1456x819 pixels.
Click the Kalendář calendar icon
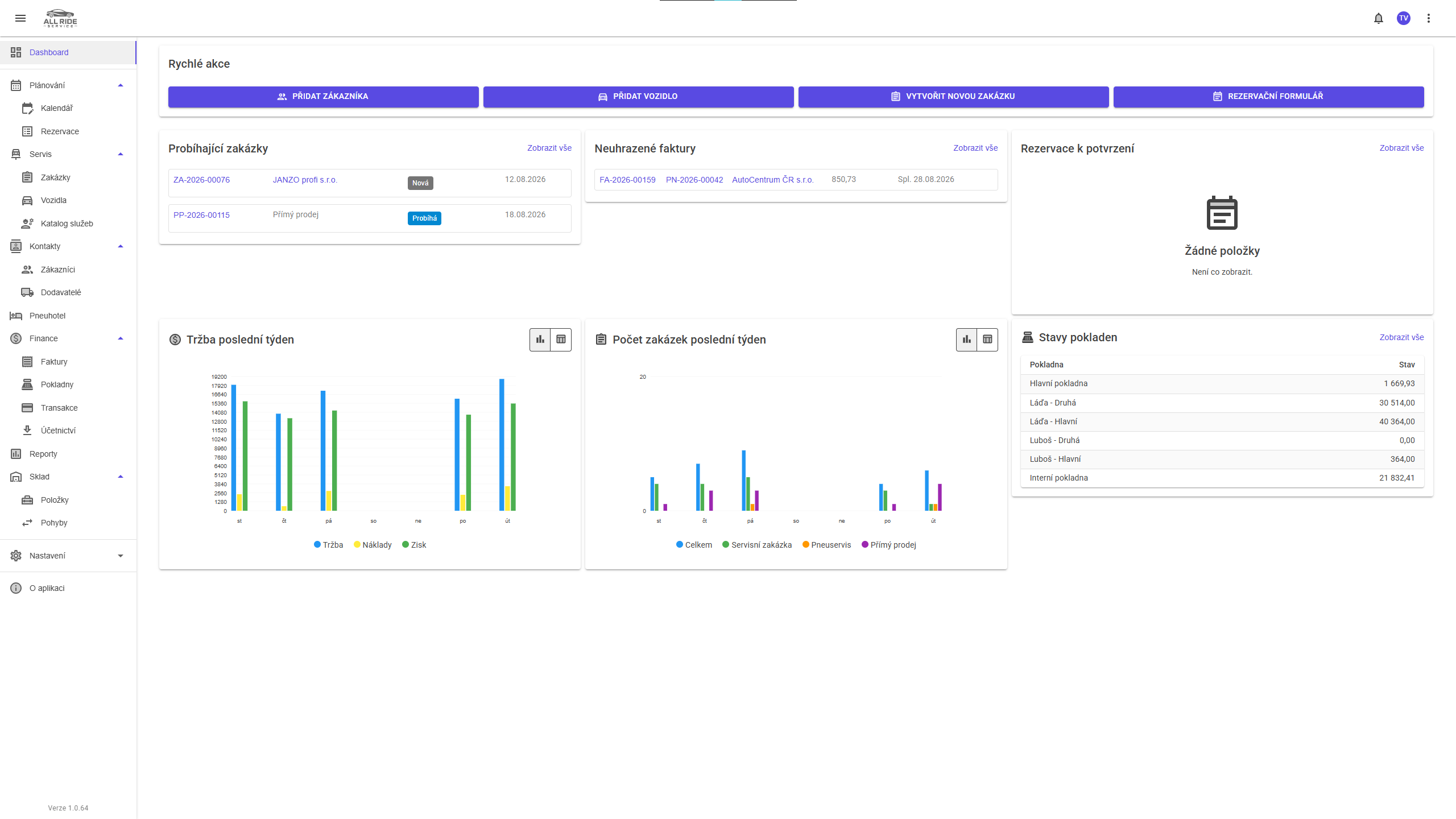(x=27, y=108)
